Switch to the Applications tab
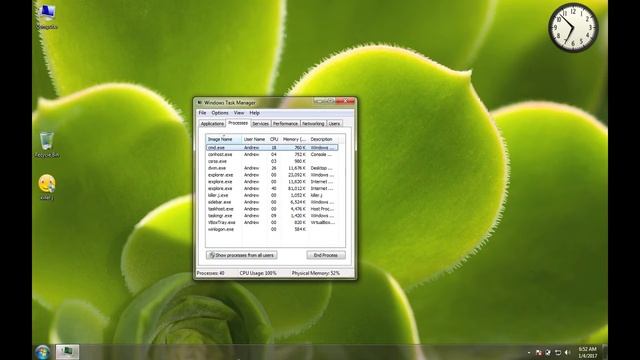This screenshot has width=640, height=360. pos(212,123)
